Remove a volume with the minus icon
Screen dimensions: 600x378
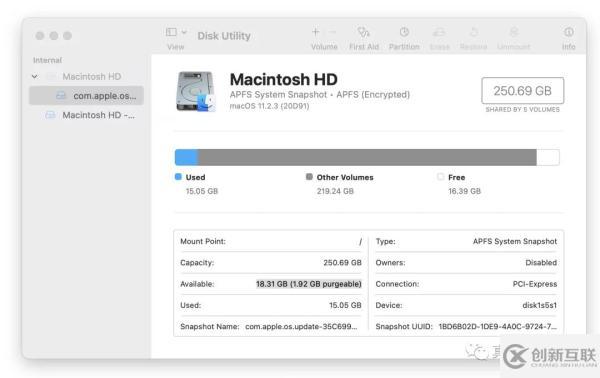point(333,32)
